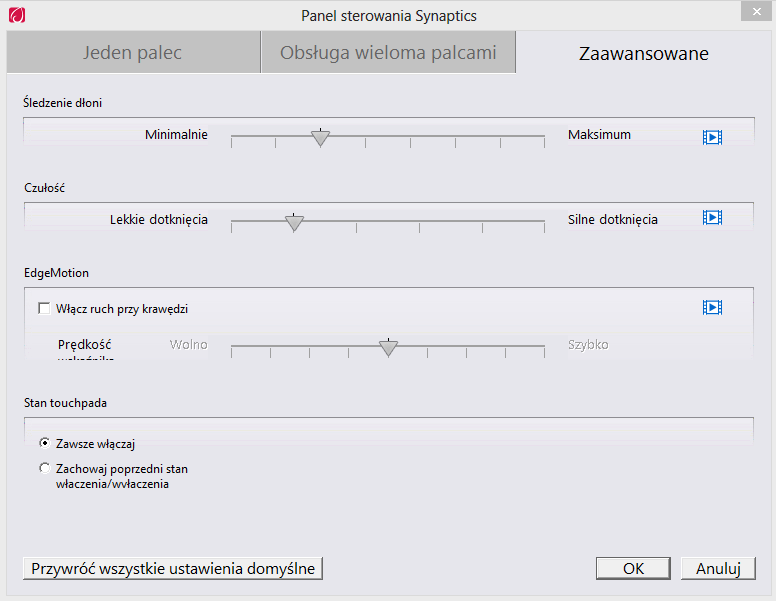Viewport: 776px width, 601px height.
Task: Select Zawsze włączaj radio button
Action: pos(45,443)
